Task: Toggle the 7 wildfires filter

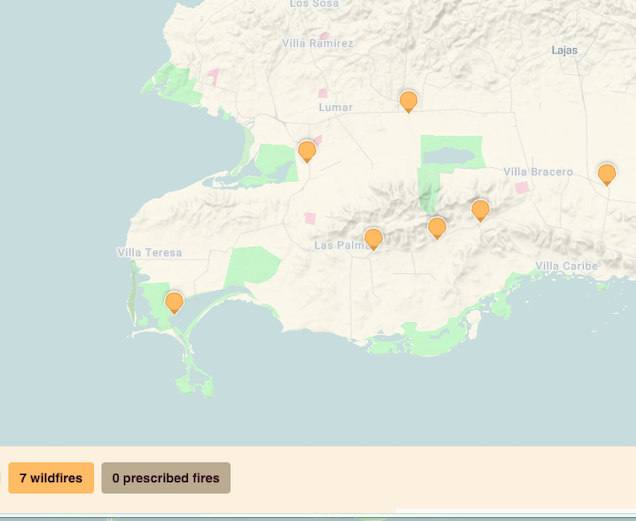Action: [51, 478]
